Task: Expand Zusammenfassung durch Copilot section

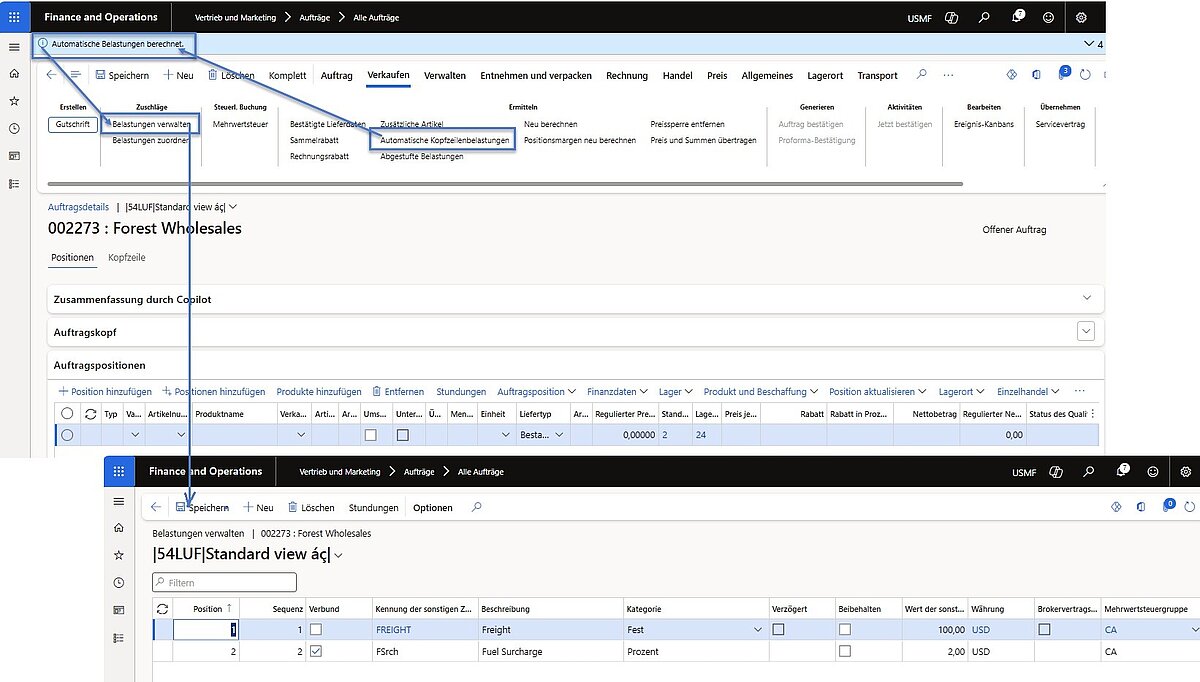Action: pos(1087,298)
